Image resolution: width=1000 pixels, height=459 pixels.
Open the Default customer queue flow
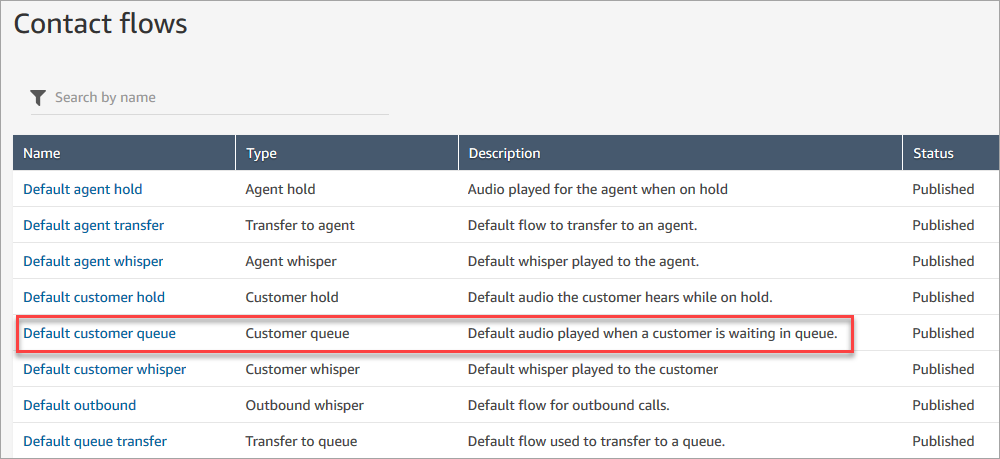[x=99, y=333]
